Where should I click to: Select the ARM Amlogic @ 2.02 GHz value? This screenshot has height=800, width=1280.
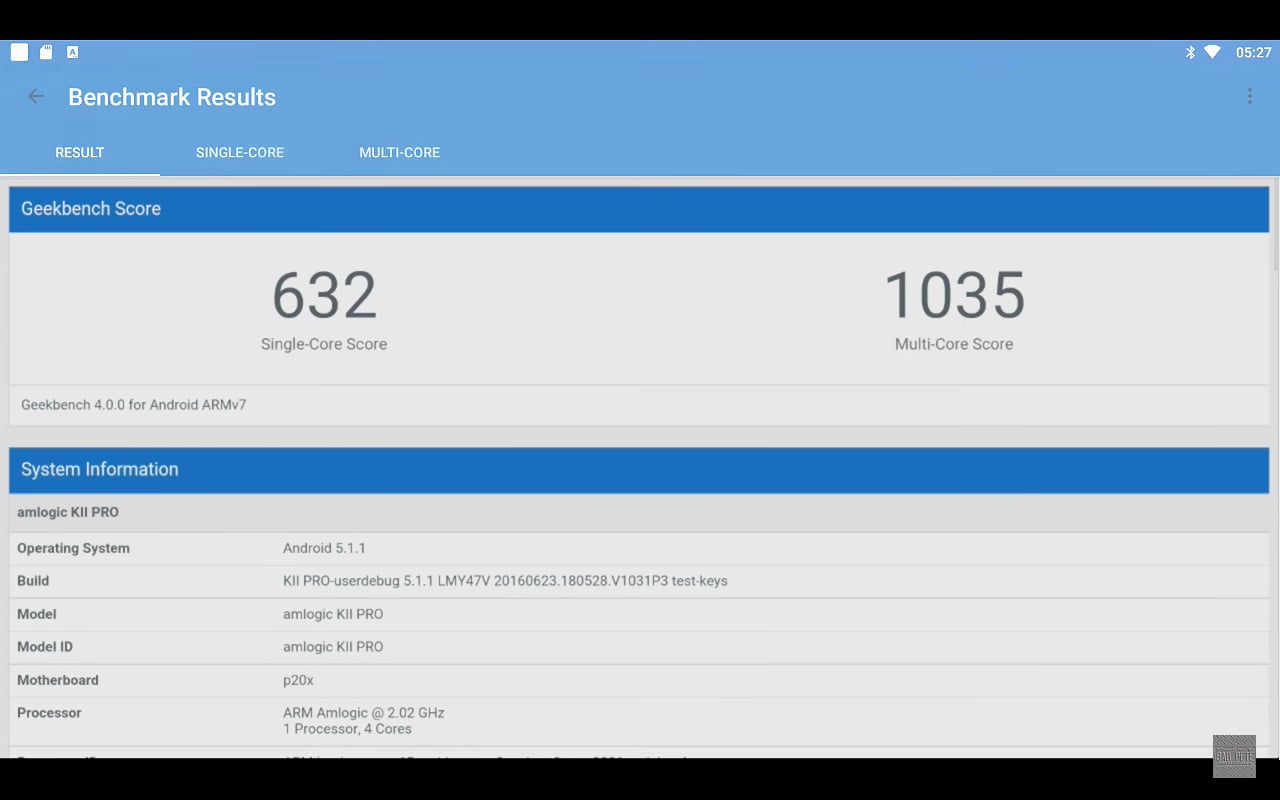364,713
